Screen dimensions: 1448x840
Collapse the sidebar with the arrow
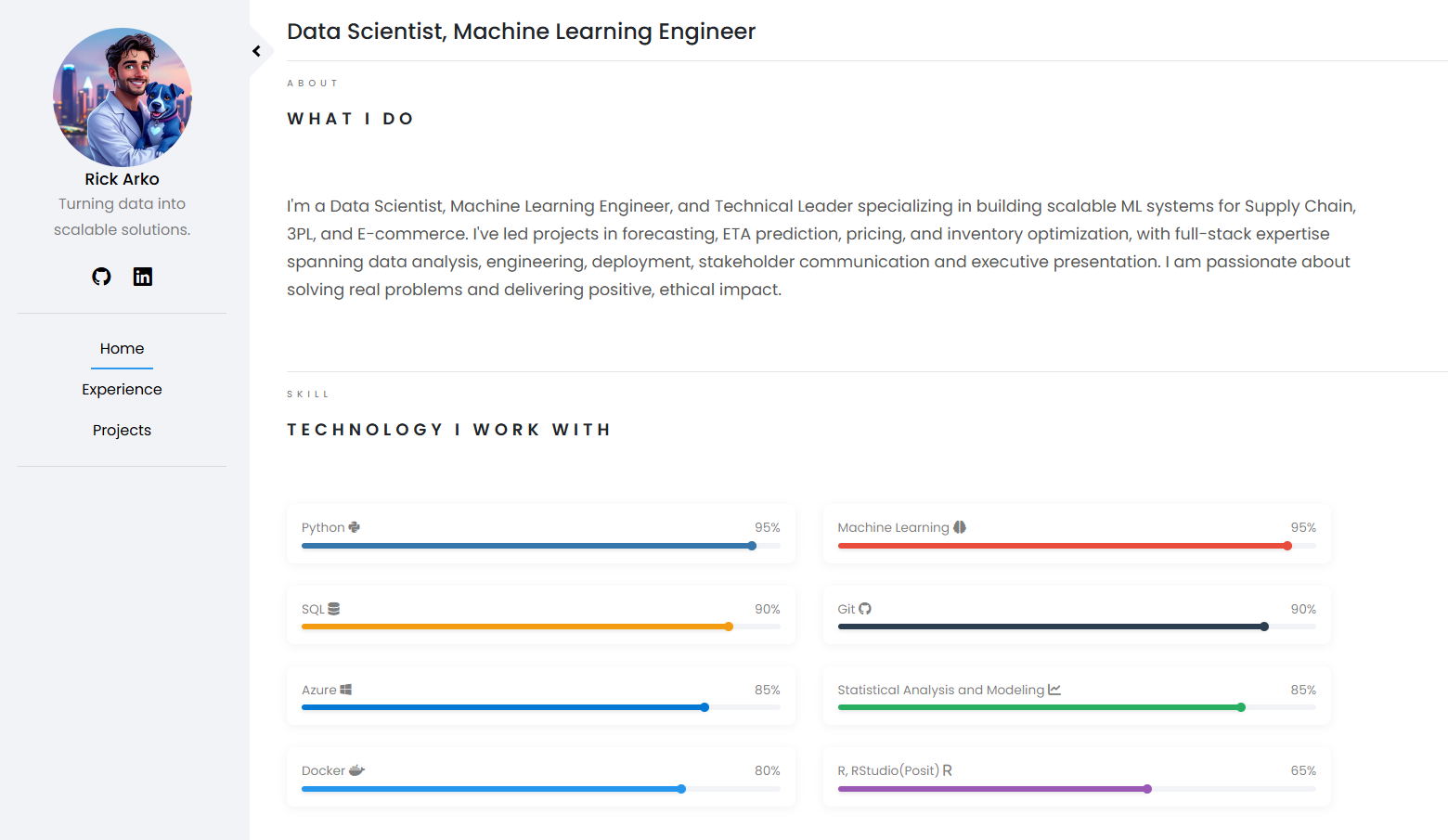point(256,51)
